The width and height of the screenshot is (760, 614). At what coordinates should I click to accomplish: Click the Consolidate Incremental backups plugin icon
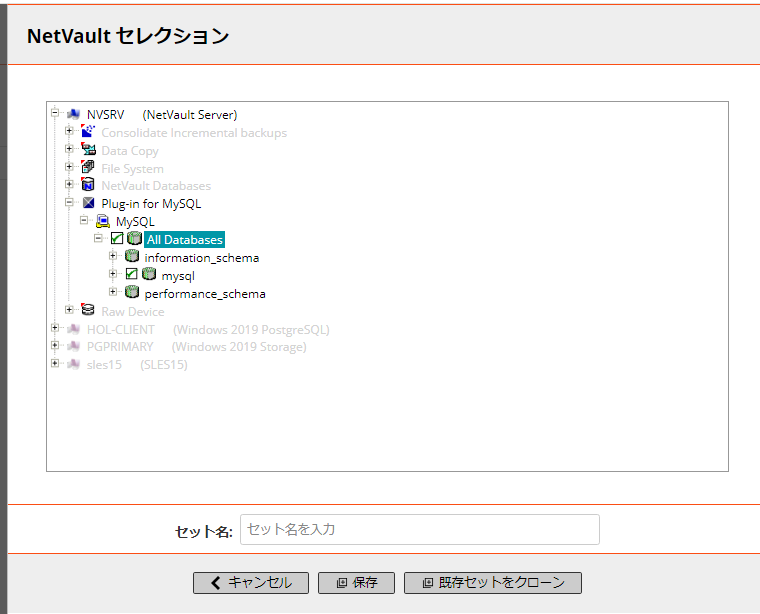(88, 131)
